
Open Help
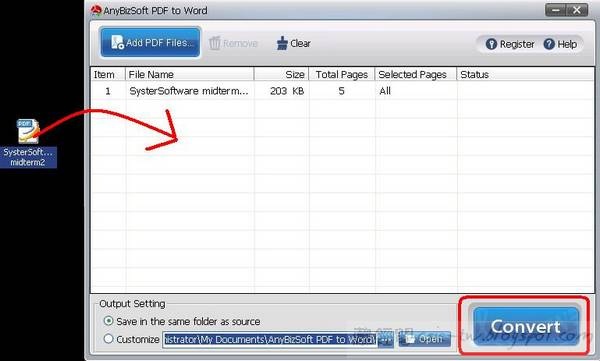[x=560, y=44]
